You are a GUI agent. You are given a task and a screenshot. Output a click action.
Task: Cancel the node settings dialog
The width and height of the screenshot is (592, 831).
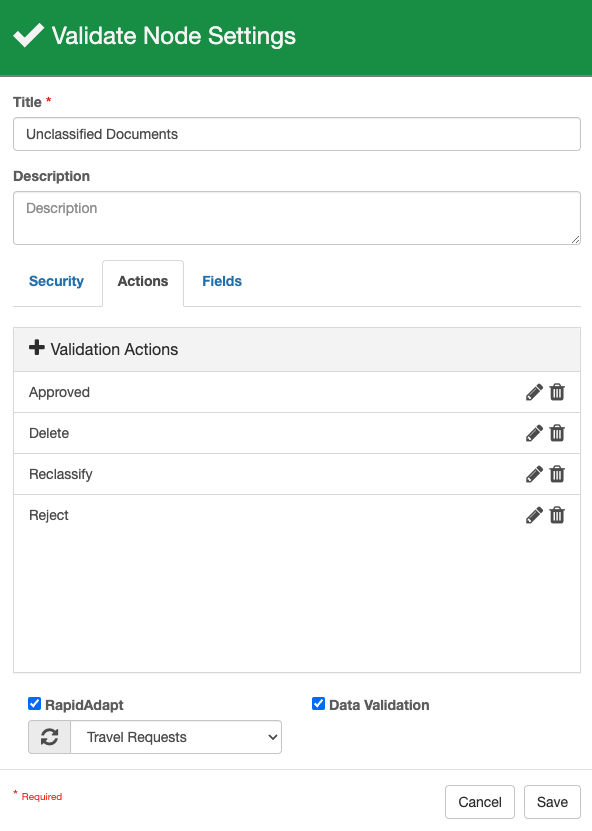480,802
